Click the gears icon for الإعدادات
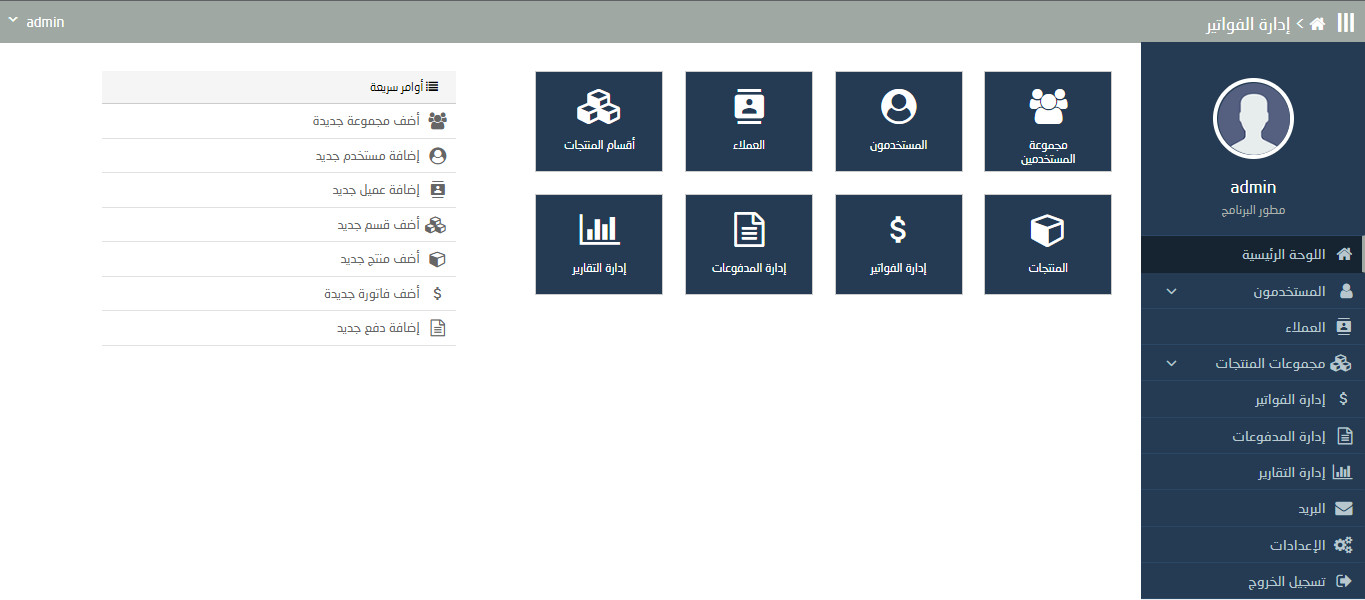The height and width of the screenshot is (600, 1365). click(1343, 545)
